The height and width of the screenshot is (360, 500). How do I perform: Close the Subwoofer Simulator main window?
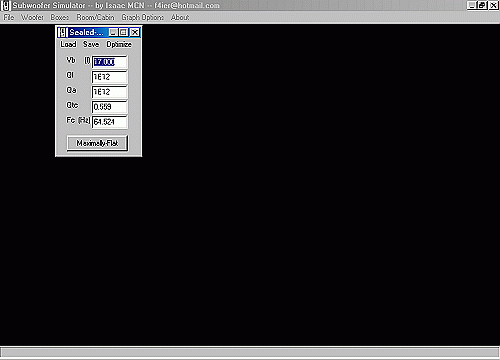pos(494,5)
